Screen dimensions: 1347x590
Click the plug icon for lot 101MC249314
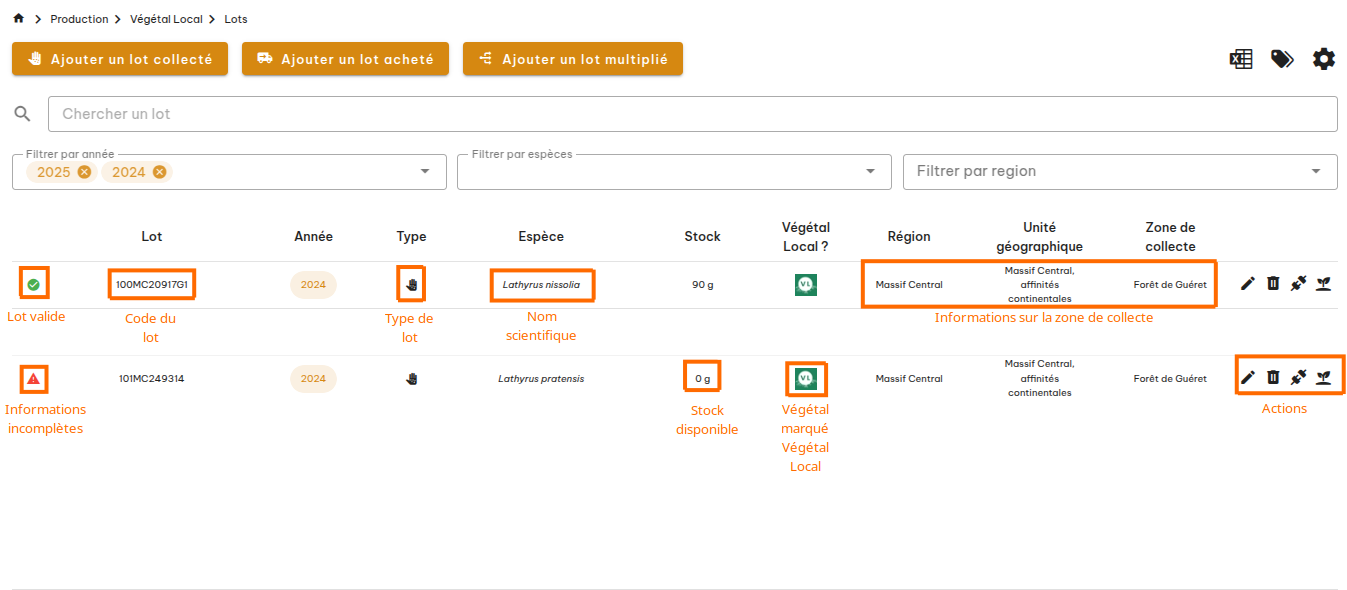tap(1298, 377)
